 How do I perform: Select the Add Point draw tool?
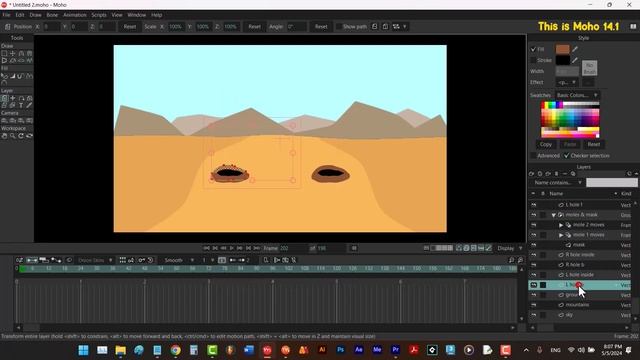click(x=21, y=53)
